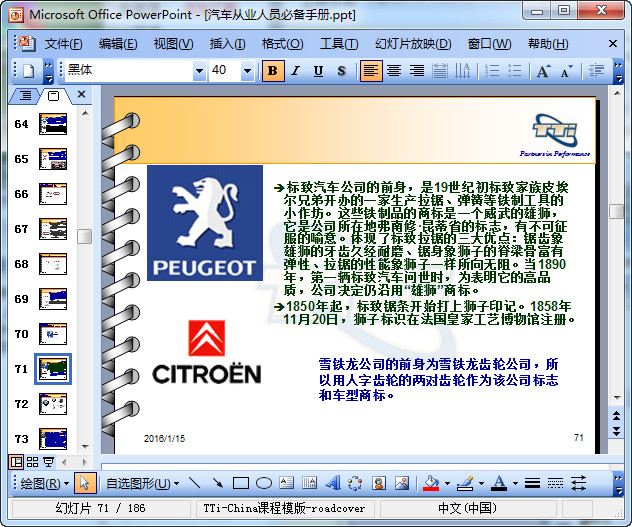The height and width of the screenshot is (527, 632).
Task: Select slide 72 thumbnail
Action: pos(53,404)
